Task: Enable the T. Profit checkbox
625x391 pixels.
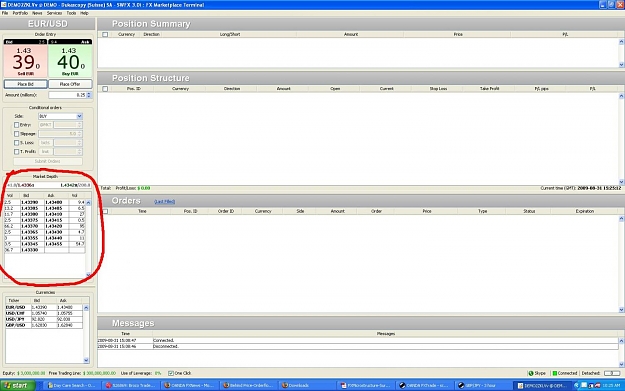Action: point(16,151)
